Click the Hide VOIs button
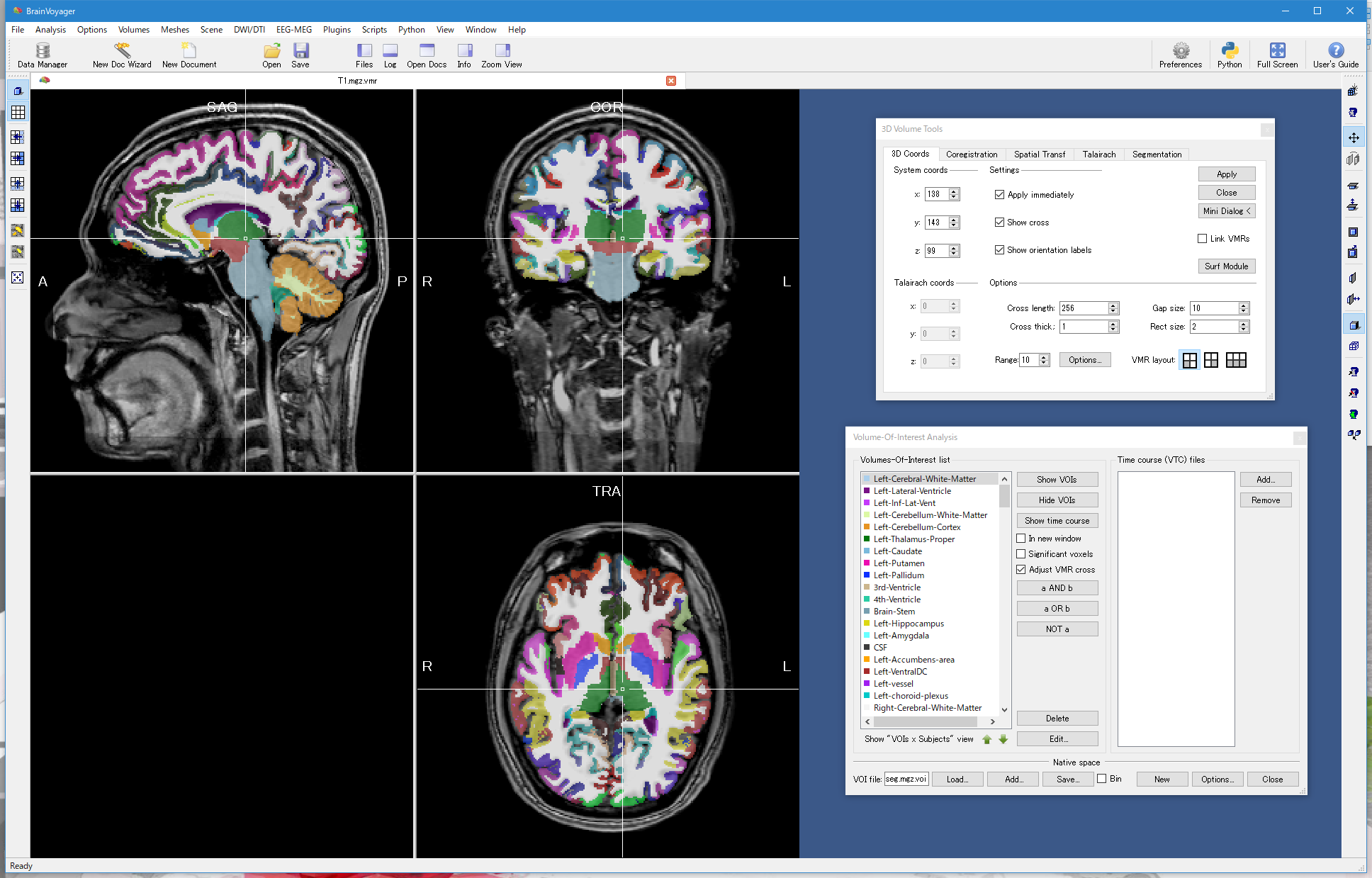The width and height of the screenshot is (1372, 878). (x=1057, y=500)
